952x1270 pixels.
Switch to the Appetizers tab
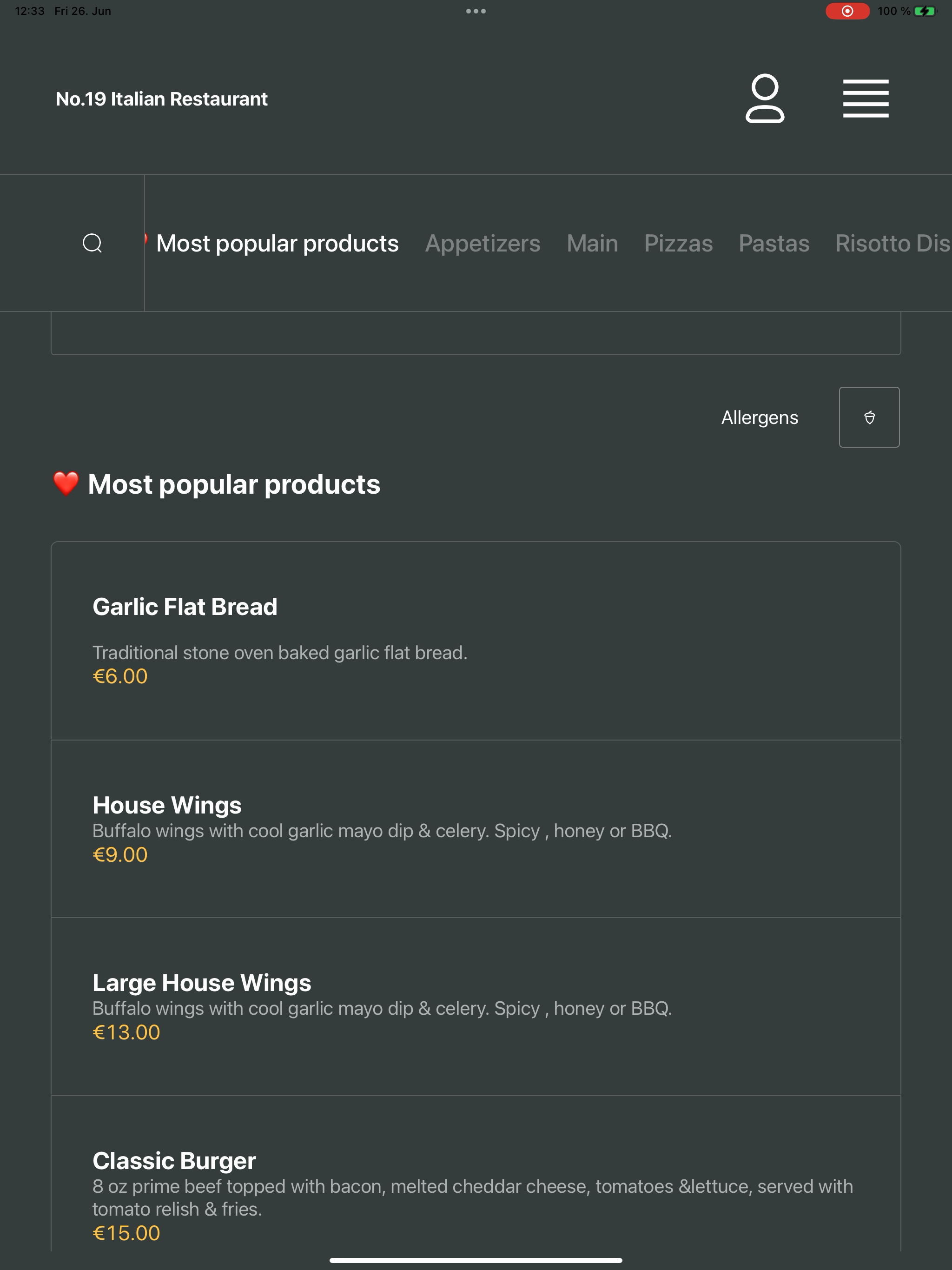coord(483,244)
